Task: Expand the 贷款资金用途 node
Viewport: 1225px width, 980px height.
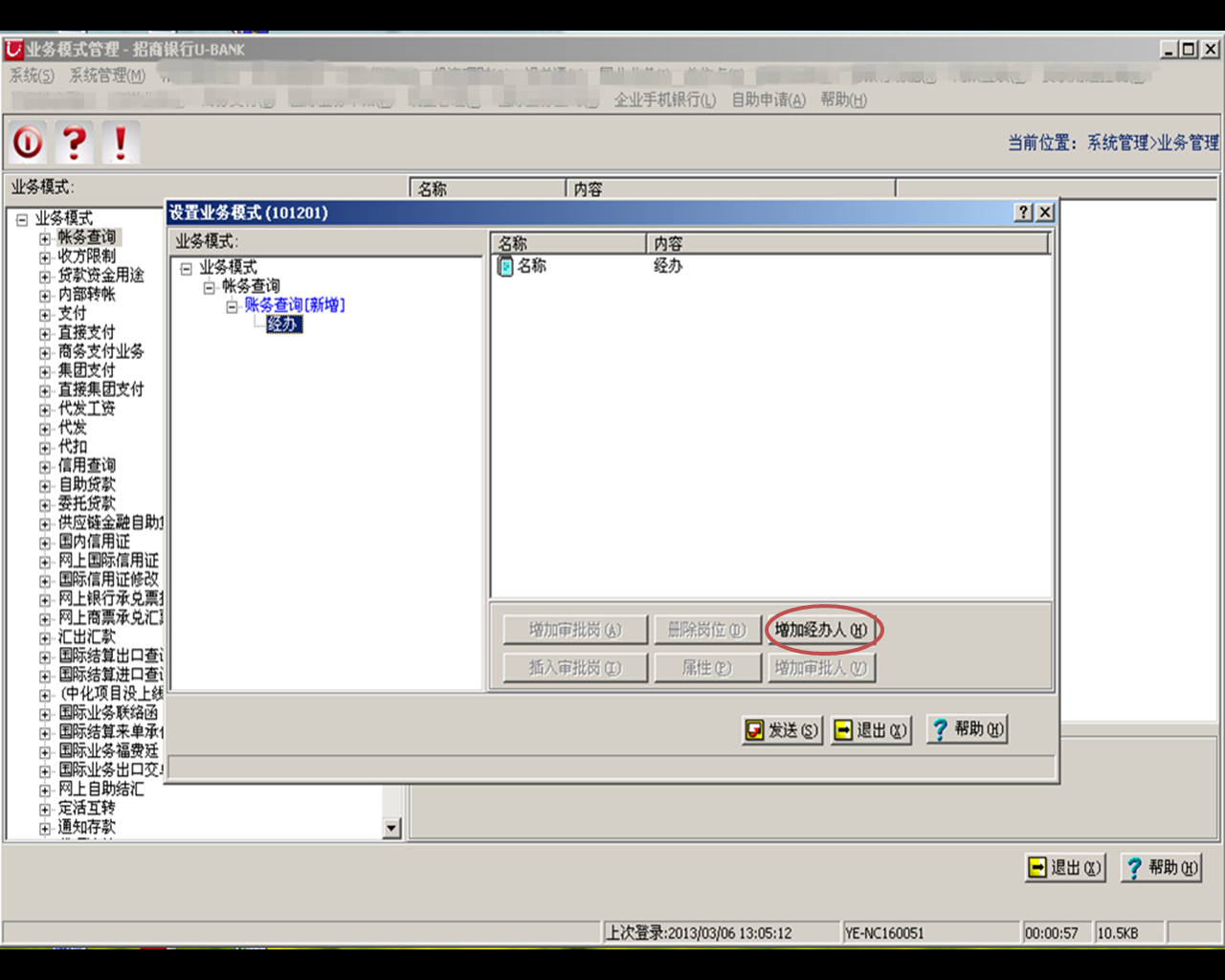Action: pyautogui.click(x=45, y=277)
